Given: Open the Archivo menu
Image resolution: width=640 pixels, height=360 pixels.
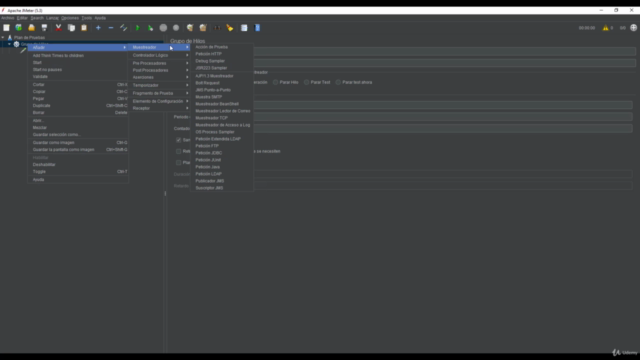Looking at the screenshot, I should pyautogui.click(x=7, y=18).
